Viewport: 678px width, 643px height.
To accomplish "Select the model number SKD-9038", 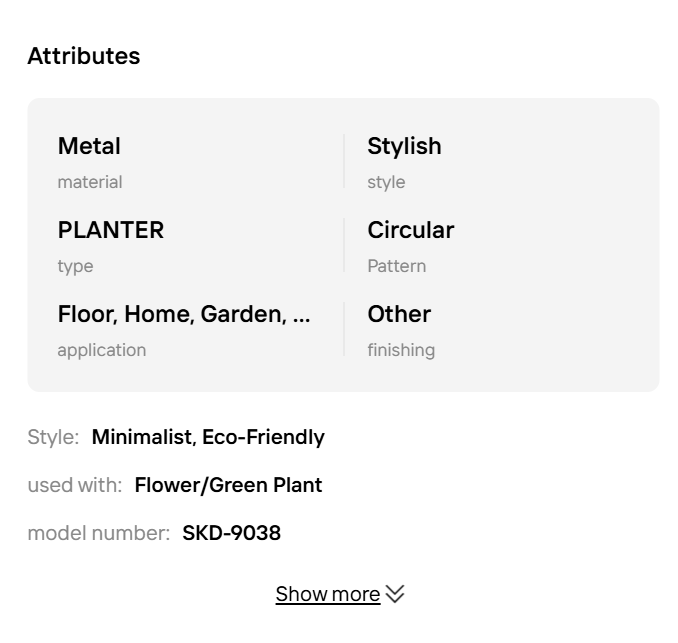I will 231,533.
